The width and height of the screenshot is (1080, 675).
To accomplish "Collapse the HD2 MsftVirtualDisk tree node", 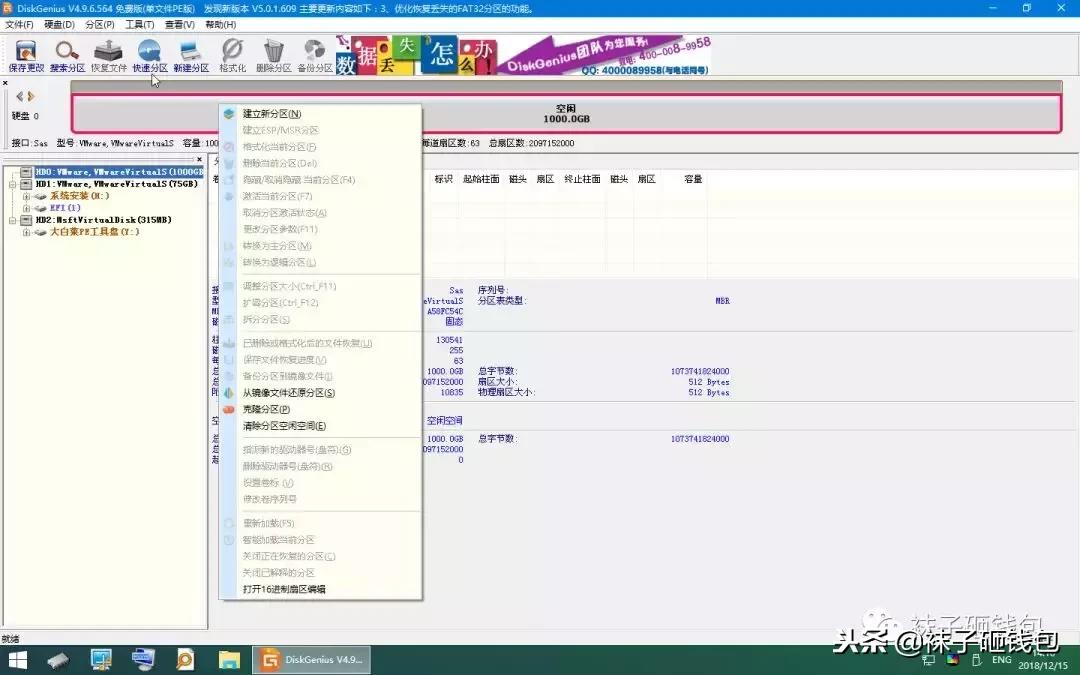I will [x=15, y=220].
